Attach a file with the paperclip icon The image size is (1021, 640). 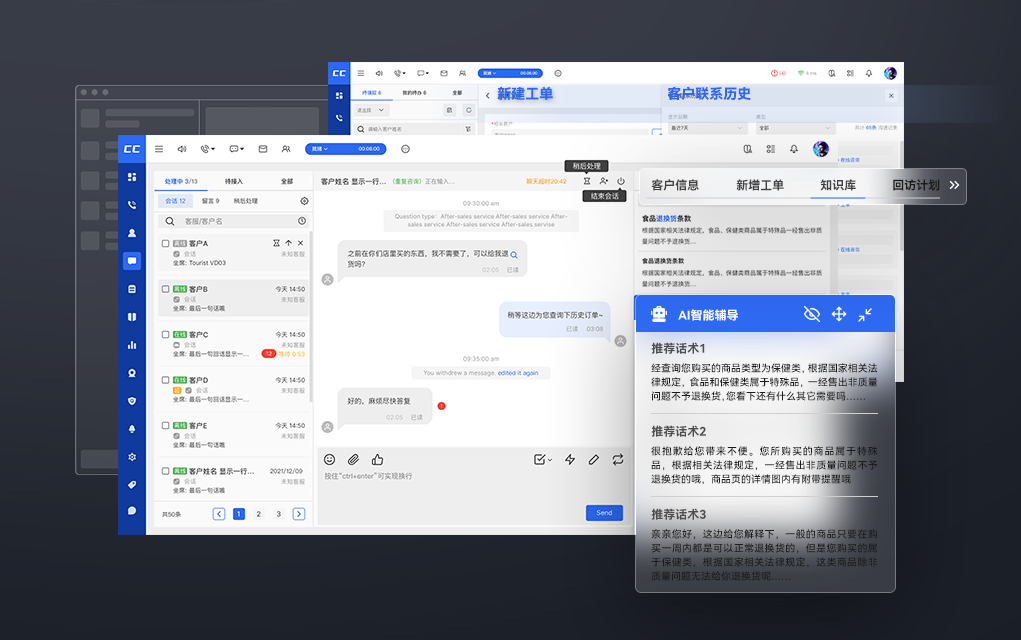[352, 460]
